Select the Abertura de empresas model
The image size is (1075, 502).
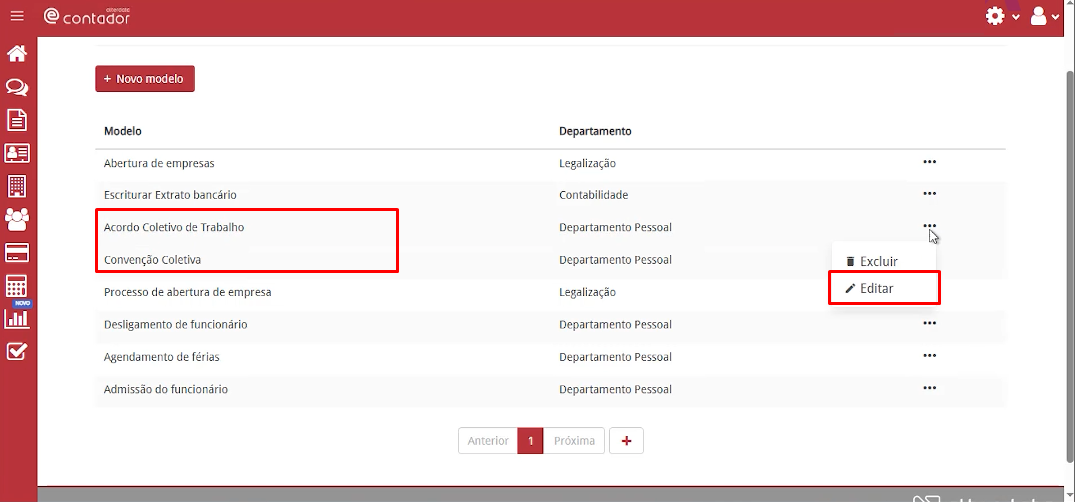click(x=159, y=163)
